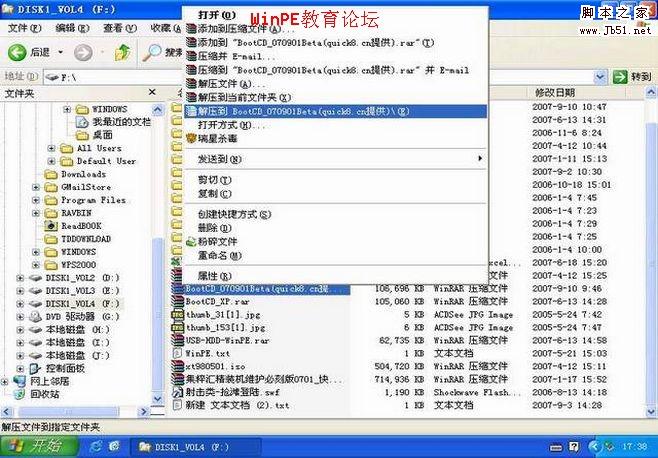Screen dimensions: 658x458
Task: Expand the WPS2000 tree node
Action: 36,265
